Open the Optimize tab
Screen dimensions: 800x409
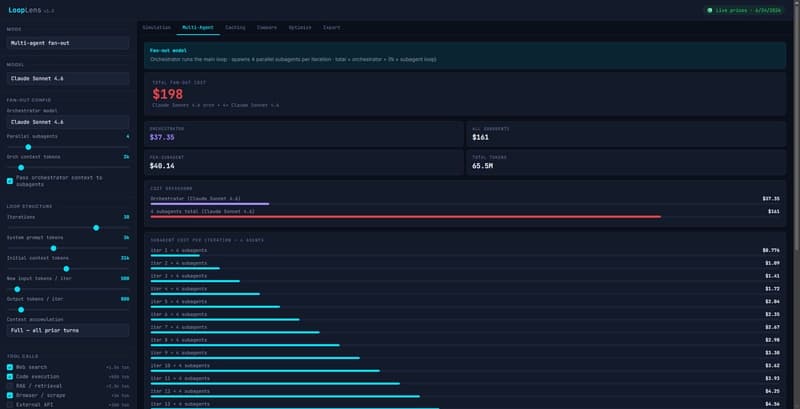click(x=299, y=28)
